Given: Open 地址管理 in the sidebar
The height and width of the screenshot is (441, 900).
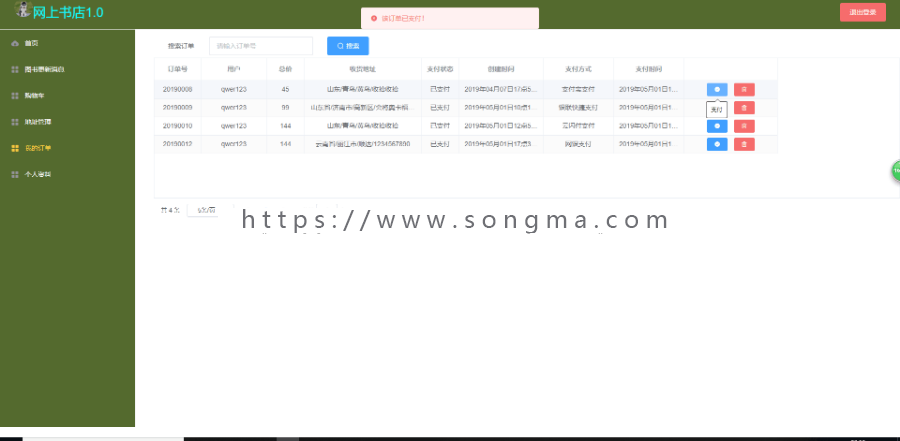Looking at the screenshot, I should [x=67, y=122].
